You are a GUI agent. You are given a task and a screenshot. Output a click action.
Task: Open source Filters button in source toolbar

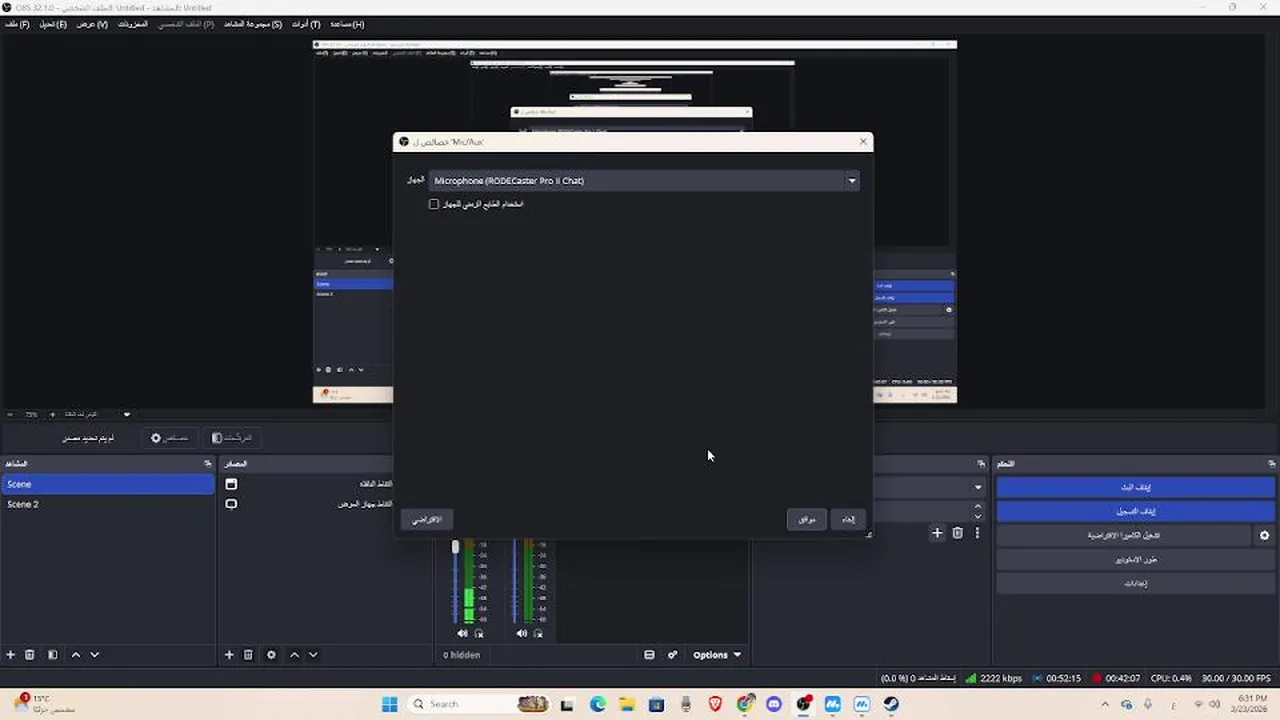(232, 438)
